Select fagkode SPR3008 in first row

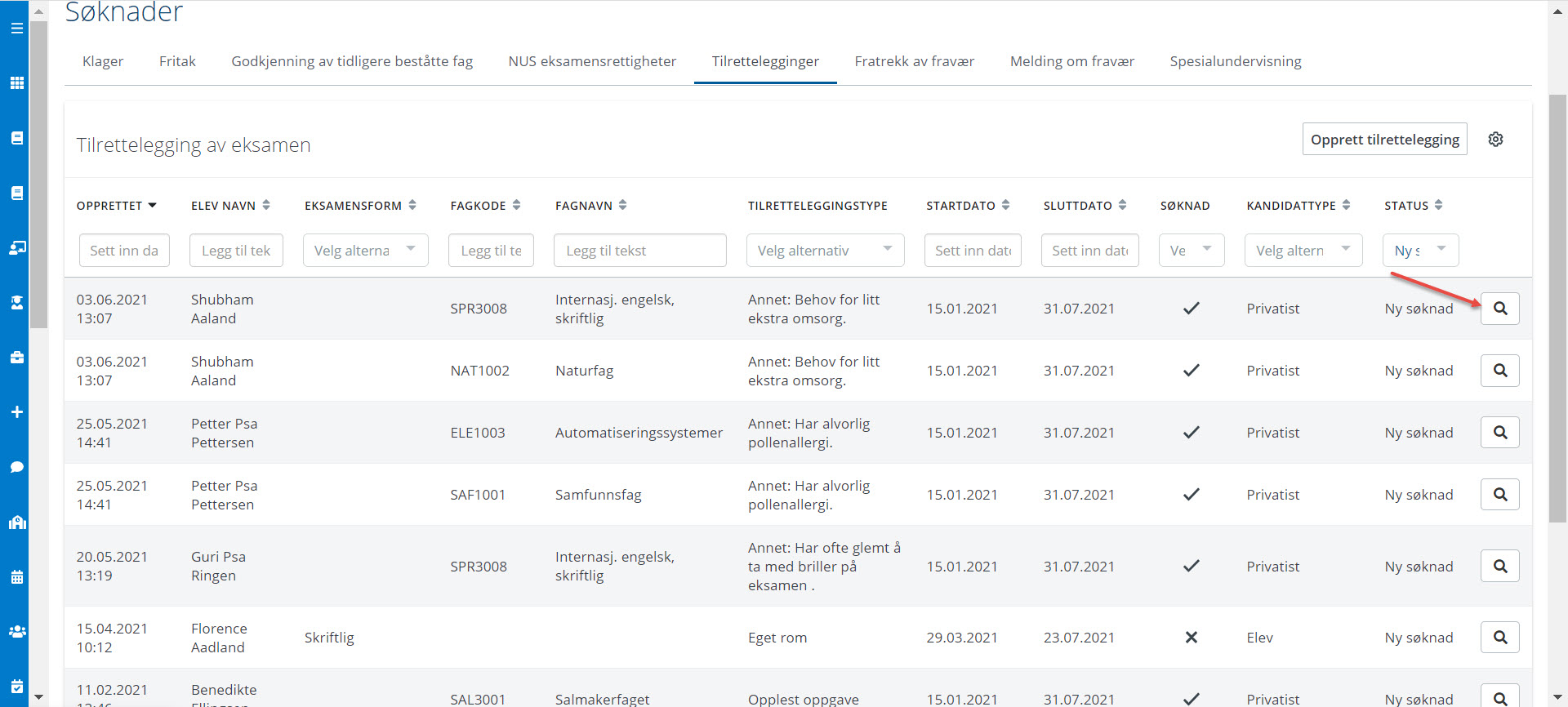click(x=479, y=309)
